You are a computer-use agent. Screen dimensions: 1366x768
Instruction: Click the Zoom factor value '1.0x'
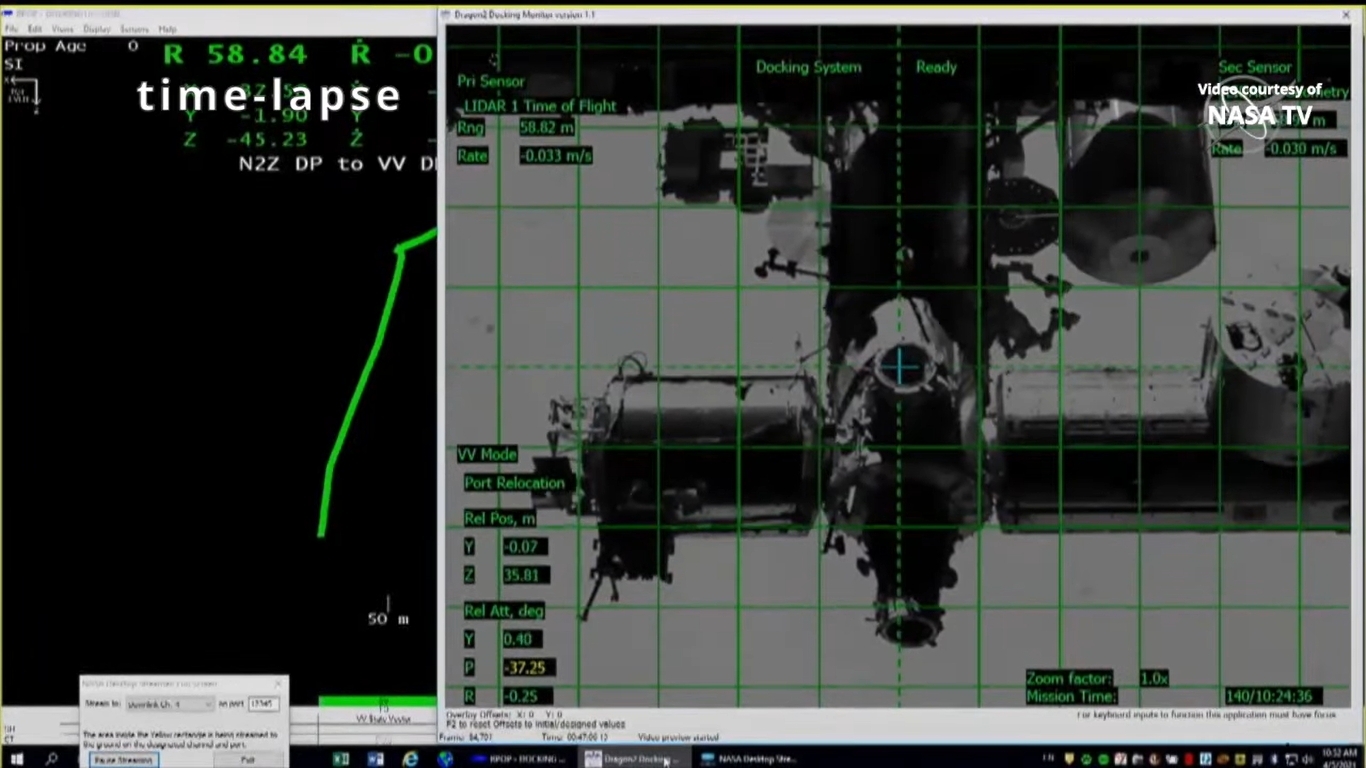pyautogui.click(x=1154, y=678)
